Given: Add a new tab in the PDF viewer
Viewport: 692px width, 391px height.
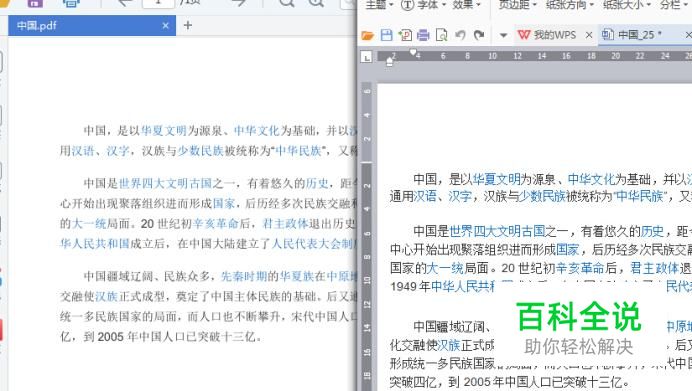Looking at the screenshot, I should [x=188, y=25].
